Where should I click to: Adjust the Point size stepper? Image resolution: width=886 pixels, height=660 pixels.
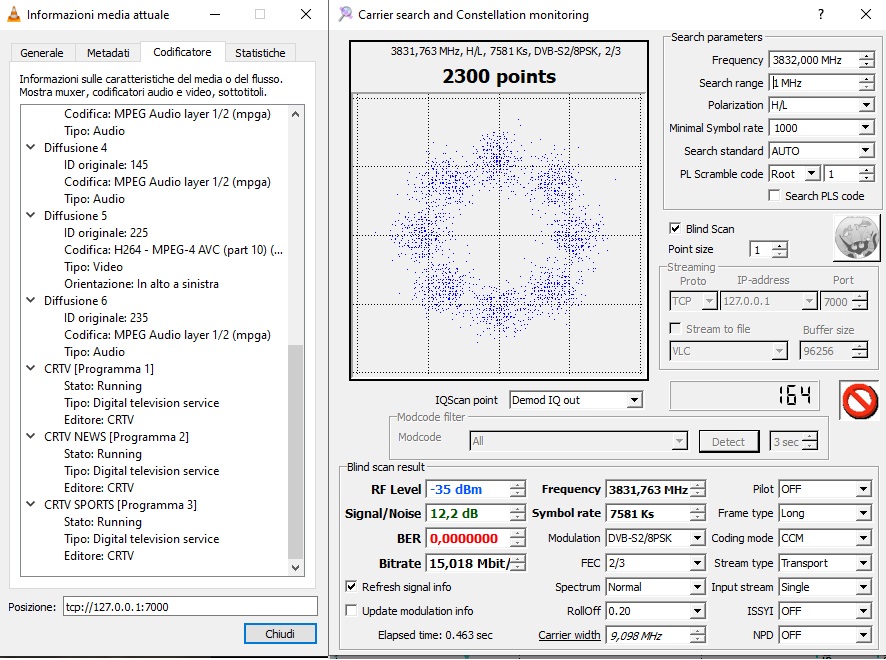780,249
